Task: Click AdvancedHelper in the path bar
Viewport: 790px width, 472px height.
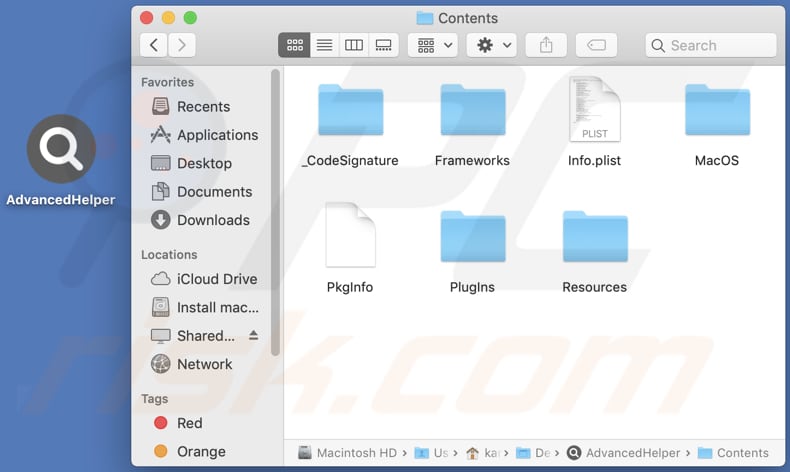Action: coord(623,453)
